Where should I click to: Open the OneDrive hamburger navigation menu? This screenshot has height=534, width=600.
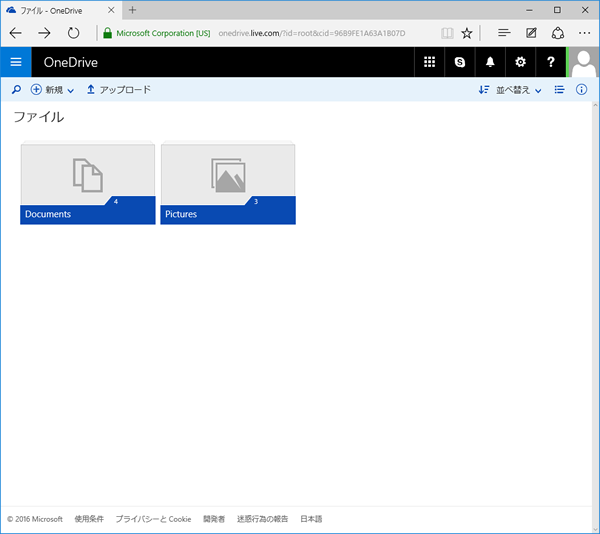(x=16, y=62)
